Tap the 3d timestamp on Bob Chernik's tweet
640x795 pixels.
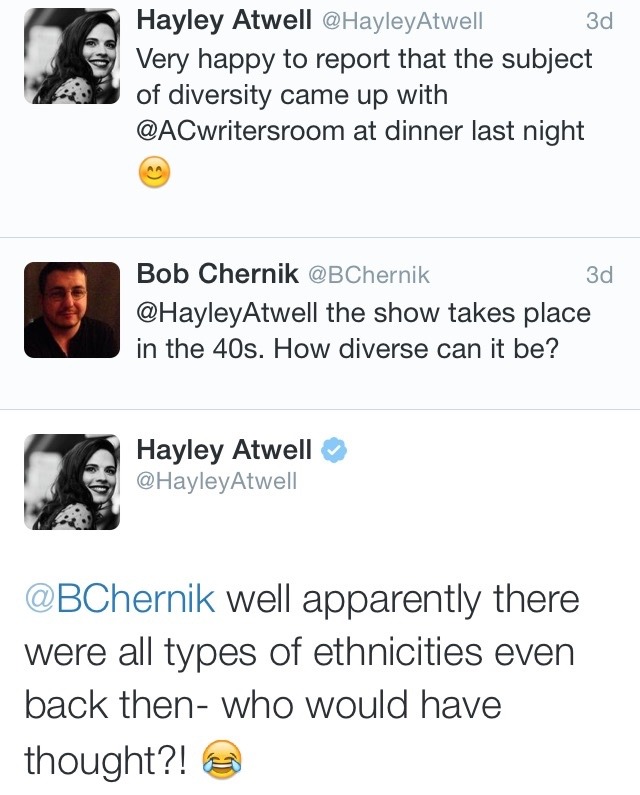tap(598, 275)
